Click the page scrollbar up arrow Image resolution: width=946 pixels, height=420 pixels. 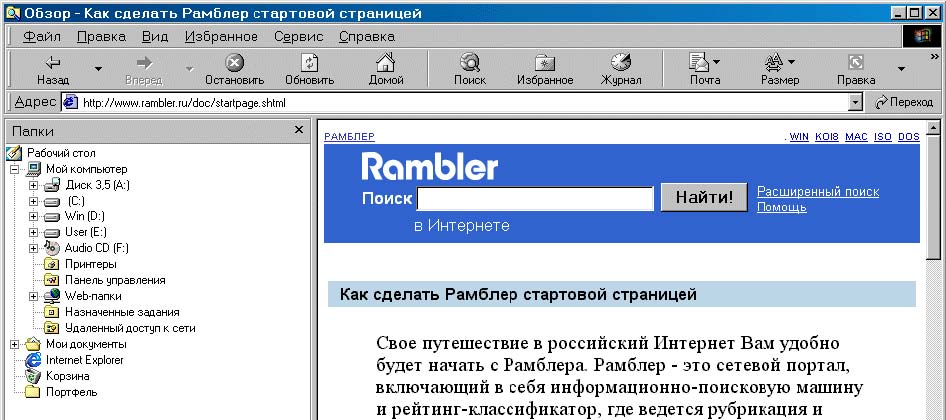click(x=933, y=129)
